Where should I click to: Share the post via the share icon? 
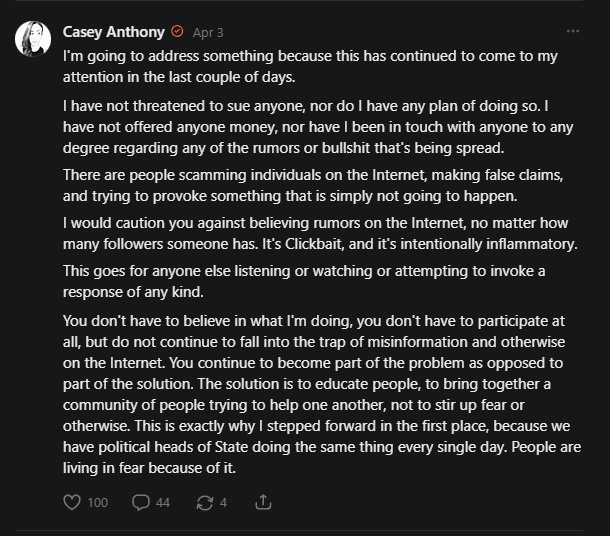[264, 502]
